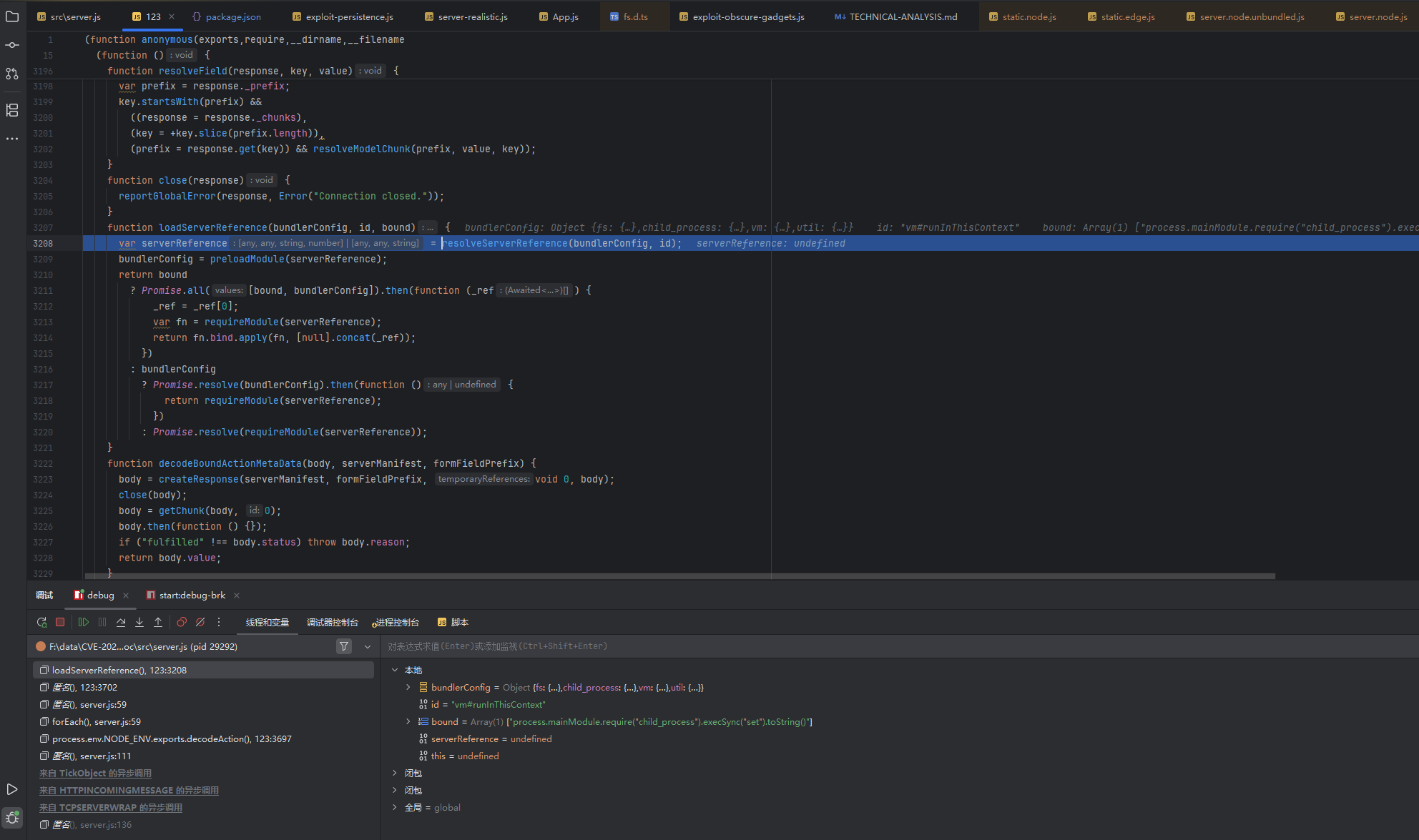Switch to the TECHNICAL-ANALYSIS.md tab
Image resolution: width=1419 pixels, height=840 pixels.
pyautogui.click(x=903, y=16)
